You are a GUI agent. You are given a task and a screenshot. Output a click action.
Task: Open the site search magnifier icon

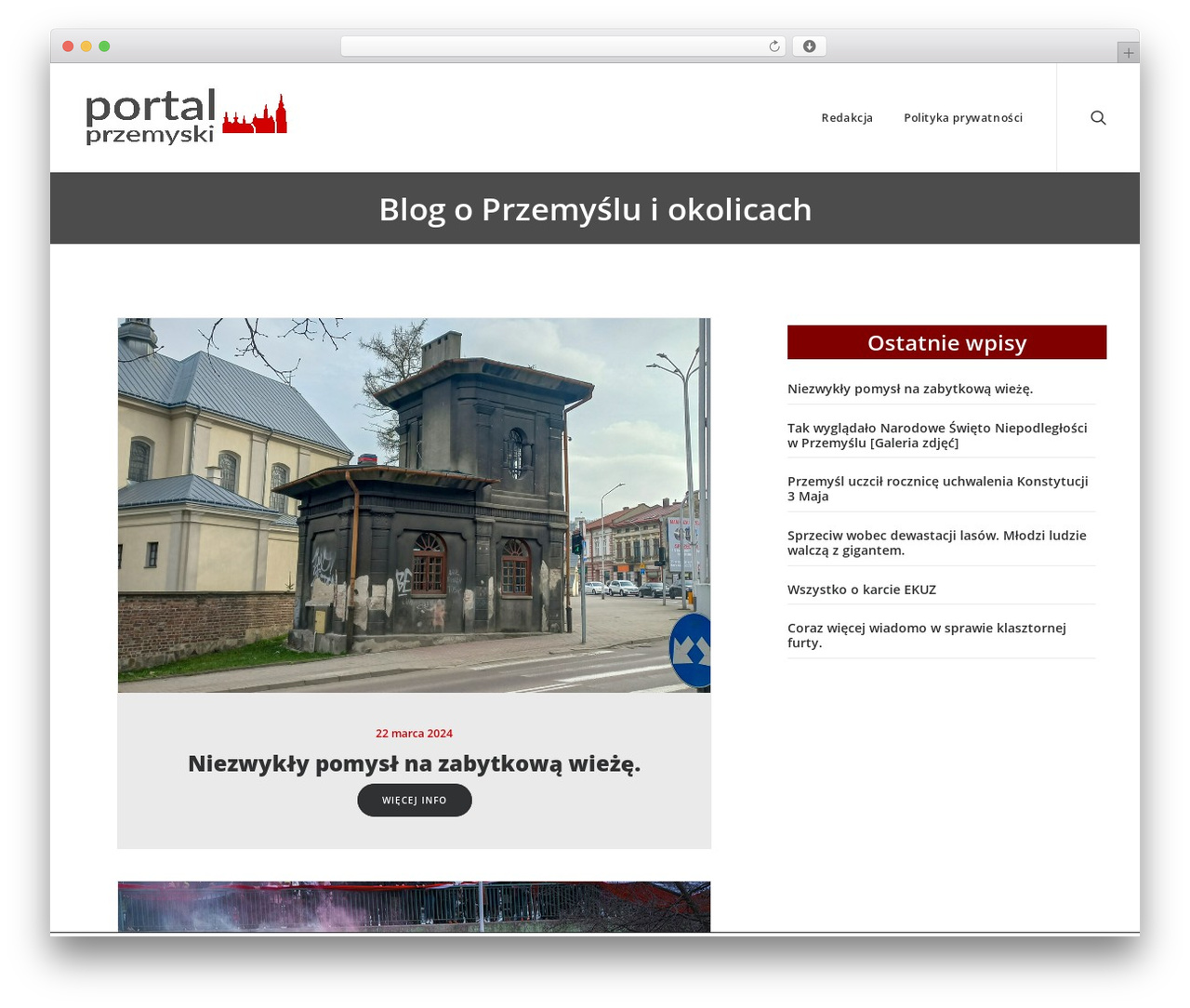click(x=1098, y=118)
